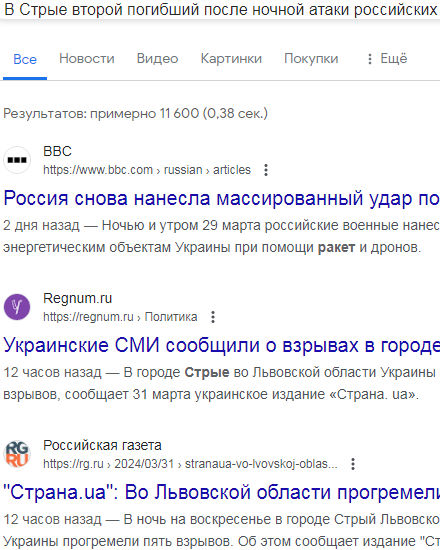Open three-dot options for BBC result
Image resolution: width=440 pixels, height=550 pixels.
[266, 170]
